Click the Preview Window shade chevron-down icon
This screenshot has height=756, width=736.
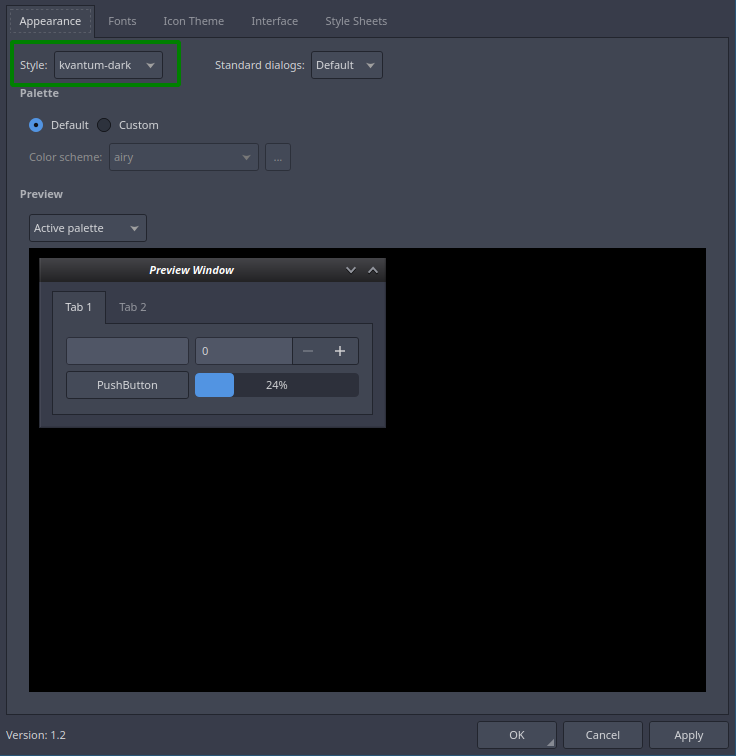(351, 270)
